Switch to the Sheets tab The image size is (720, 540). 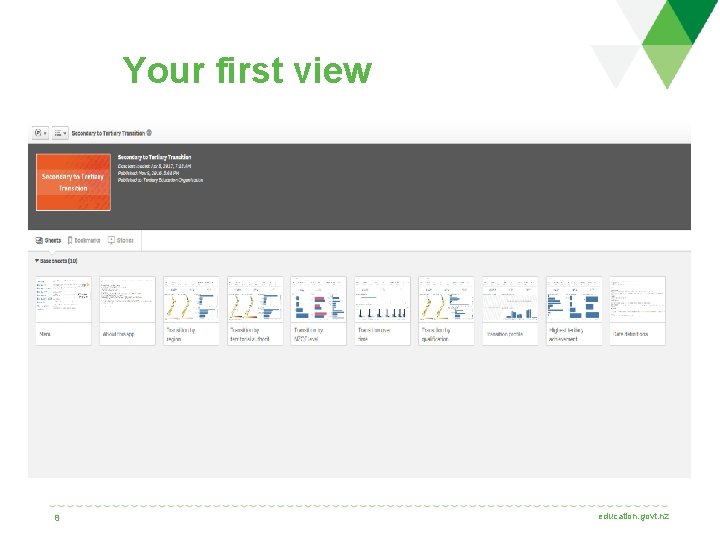point(48,240)
